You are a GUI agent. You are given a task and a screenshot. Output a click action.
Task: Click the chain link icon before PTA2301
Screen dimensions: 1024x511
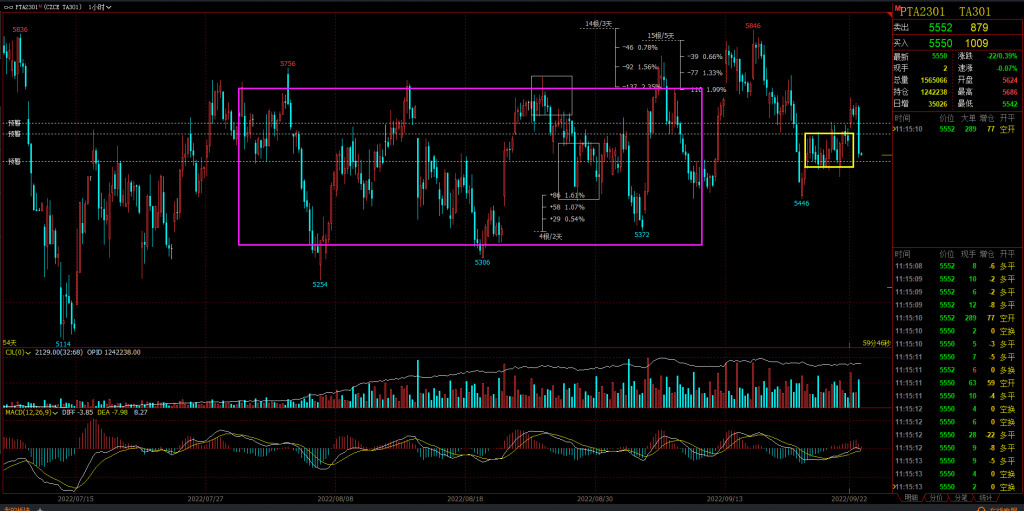tap(7, 6)
